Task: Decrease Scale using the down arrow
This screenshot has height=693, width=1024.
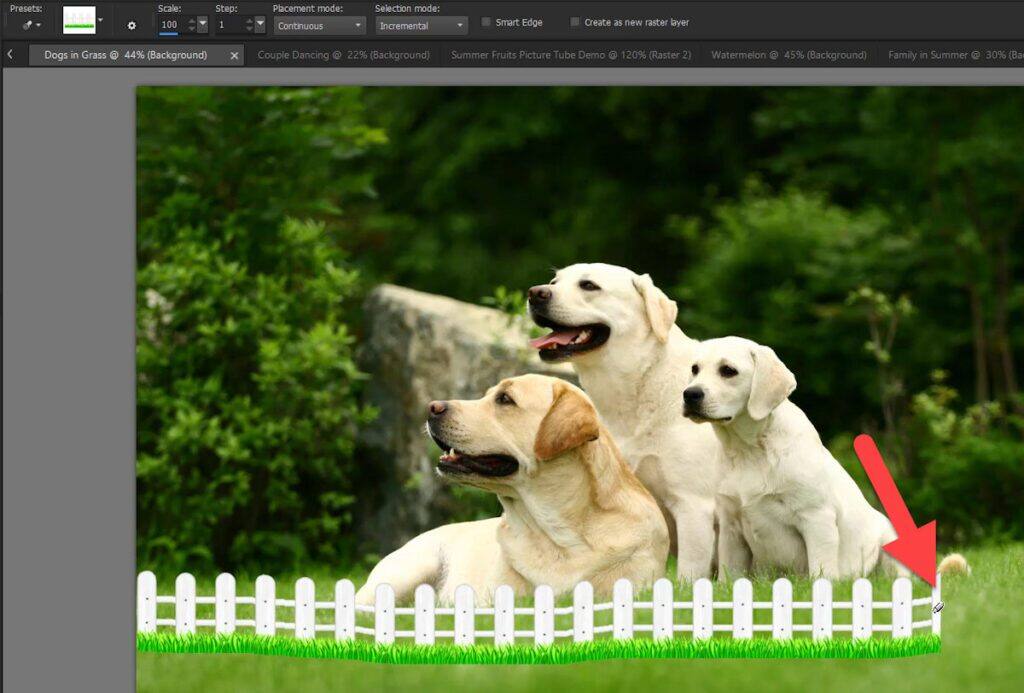Action: (190, 28)
